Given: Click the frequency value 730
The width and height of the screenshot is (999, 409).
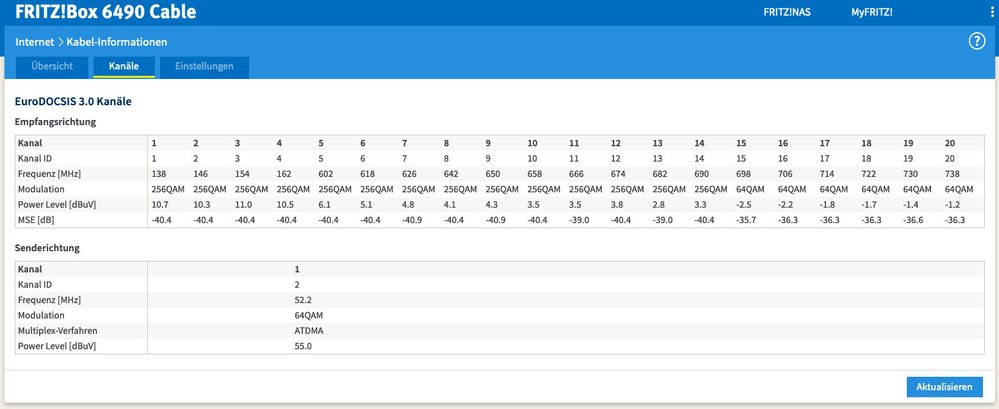Looking at the screenshot, I should 910,174.
